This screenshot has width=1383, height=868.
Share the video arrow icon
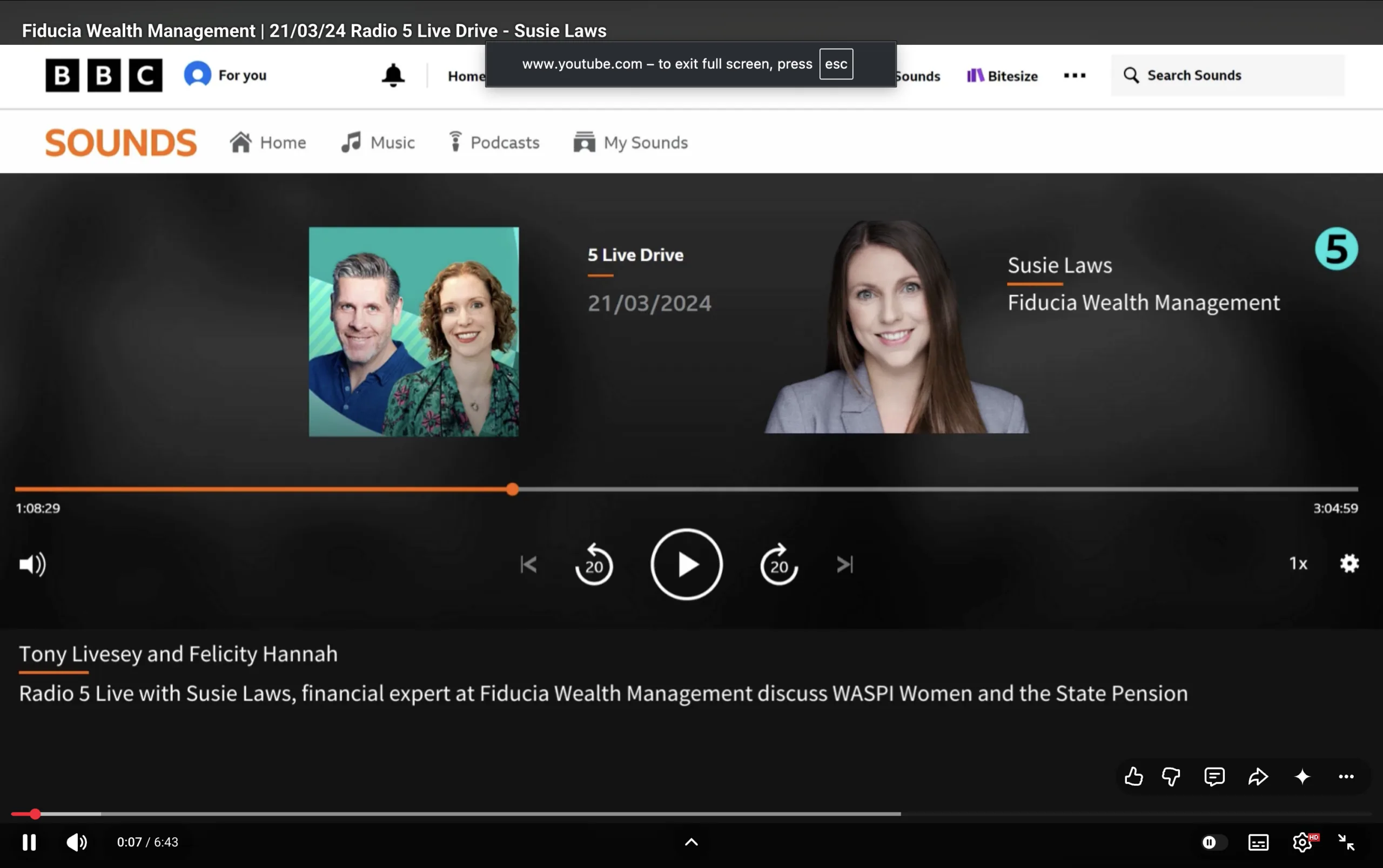pos(1258,777)
